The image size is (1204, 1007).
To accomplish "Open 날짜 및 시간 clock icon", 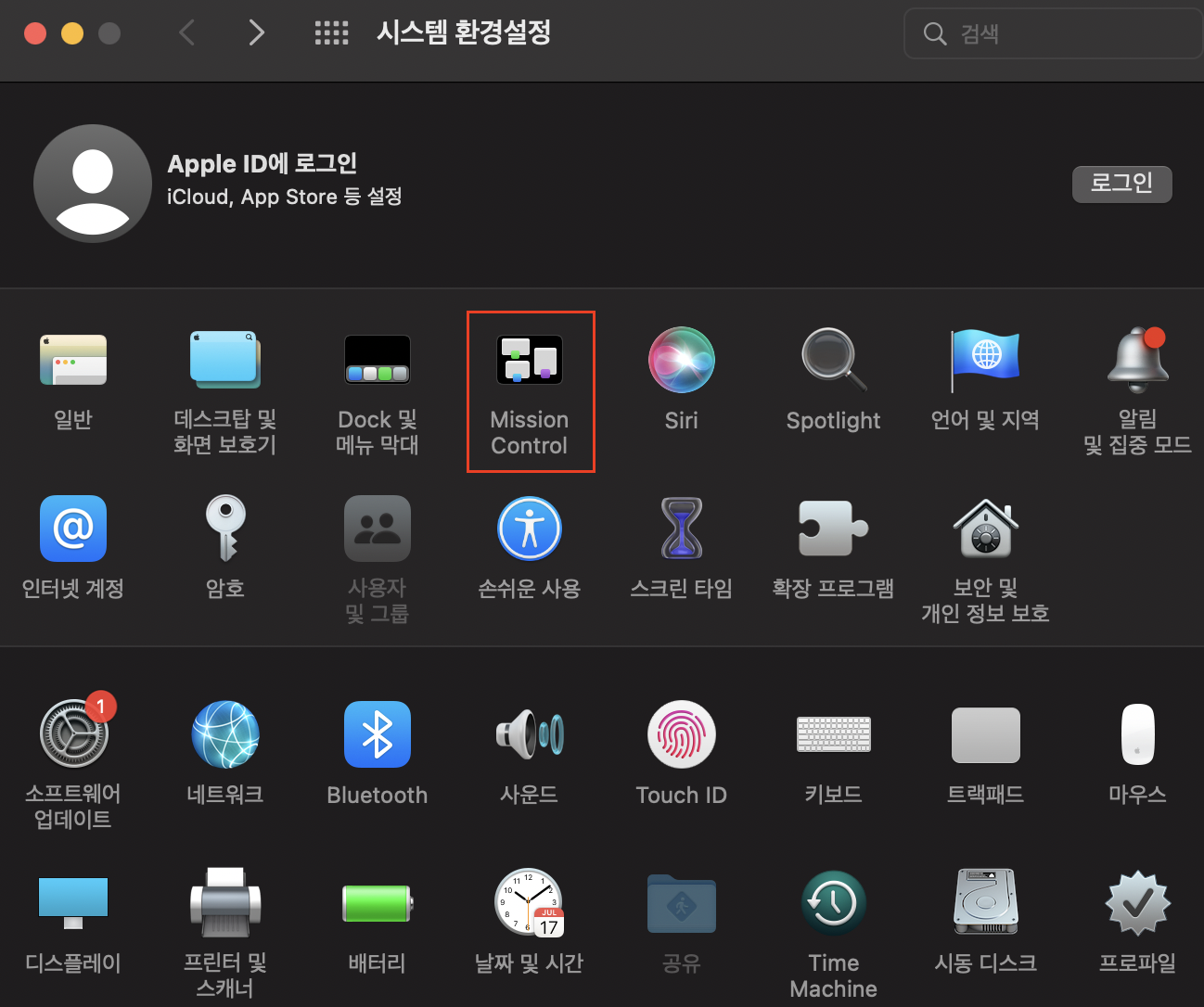I will 530,902.
